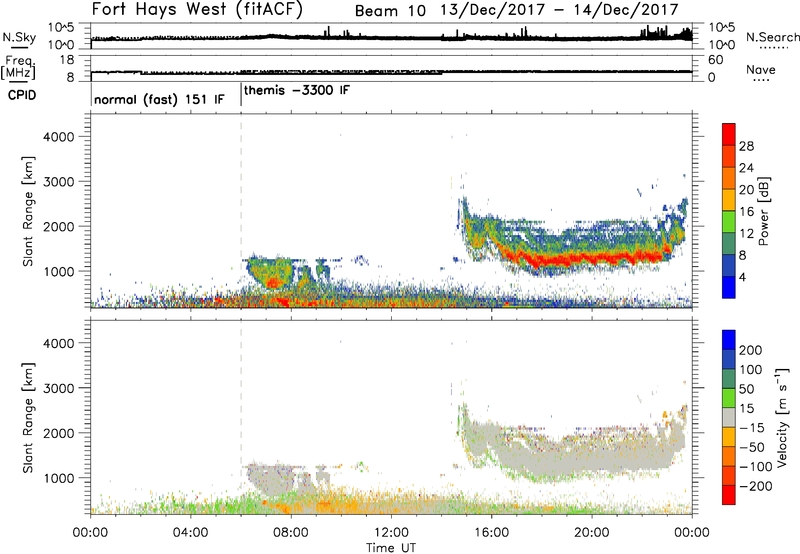The image size is (800, 554).
Task: Click the 'Power [dB]' colorbar label
Action: (763, 211)
